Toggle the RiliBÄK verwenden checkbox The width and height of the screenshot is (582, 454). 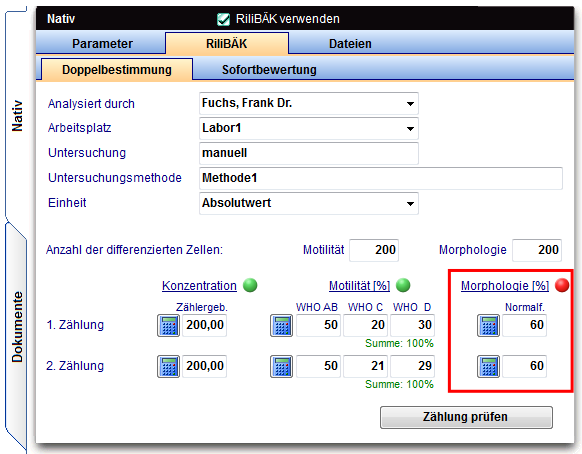(x=223, y=19)
